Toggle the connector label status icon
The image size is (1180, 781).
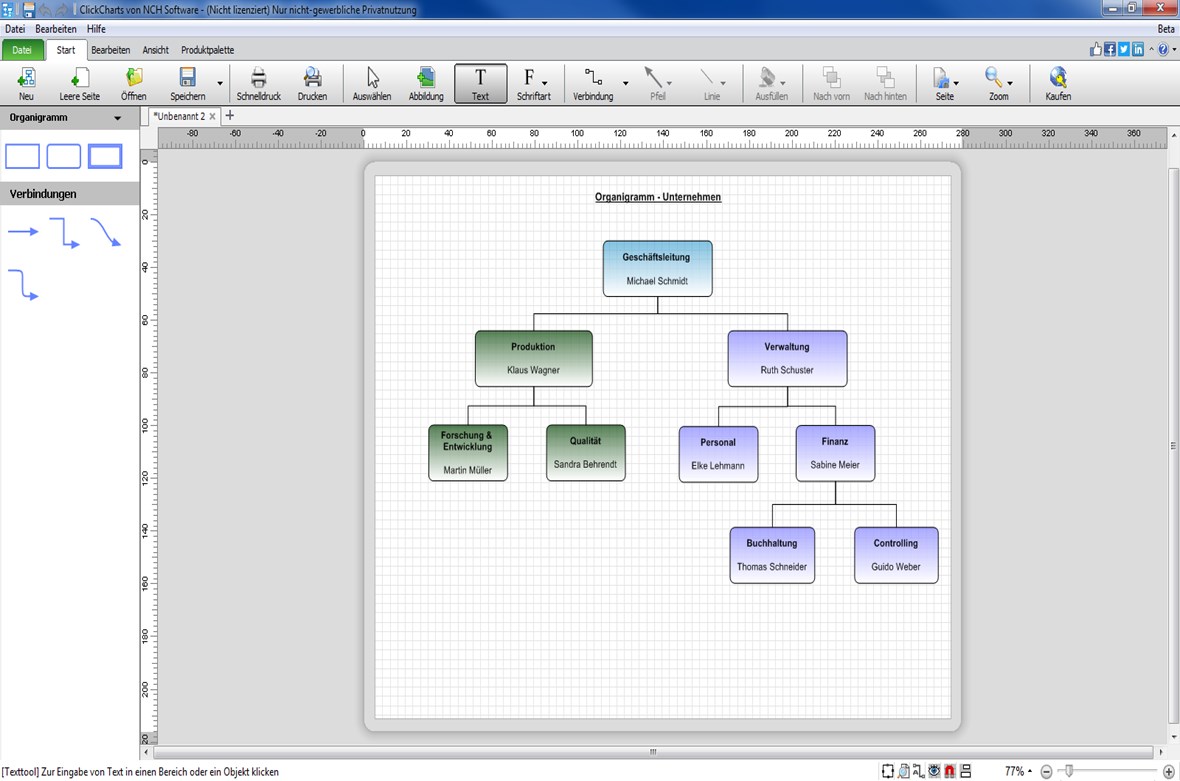coord(919,771)
